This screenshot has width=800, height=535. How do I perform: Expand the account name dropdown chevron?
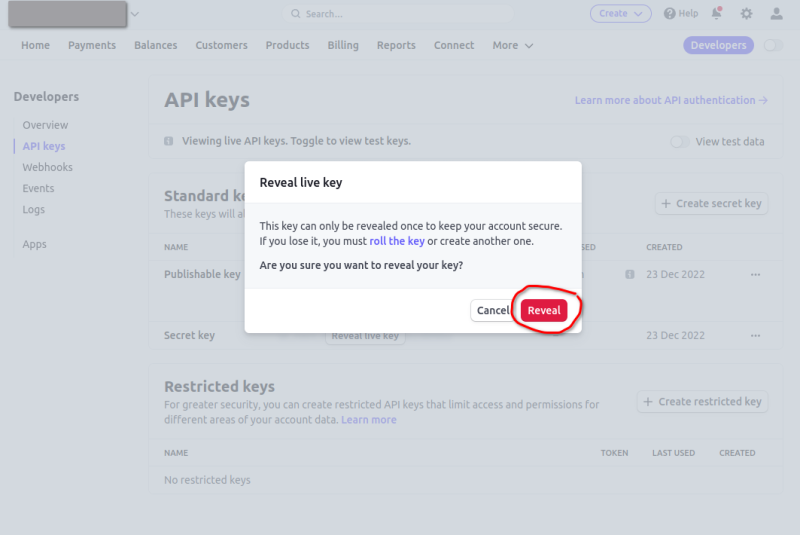(135, 14)
